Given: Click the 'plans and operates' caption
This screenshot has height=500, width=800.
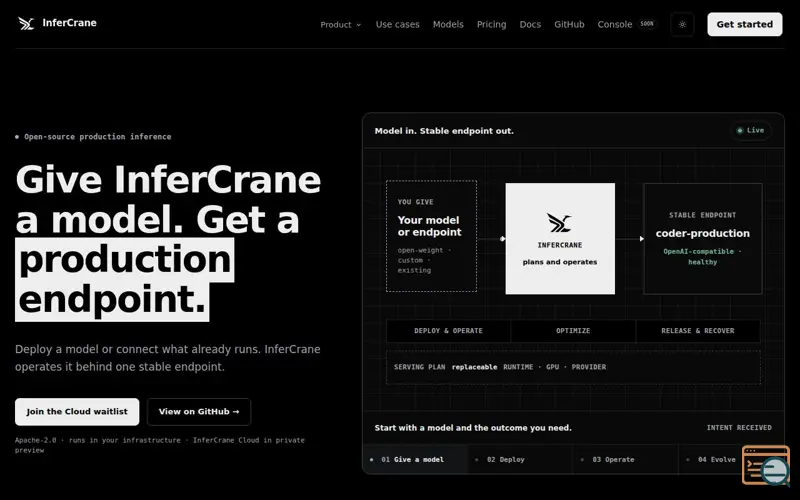Looking at the screenshot, I should pyautogui.click(x=560, y=262).
